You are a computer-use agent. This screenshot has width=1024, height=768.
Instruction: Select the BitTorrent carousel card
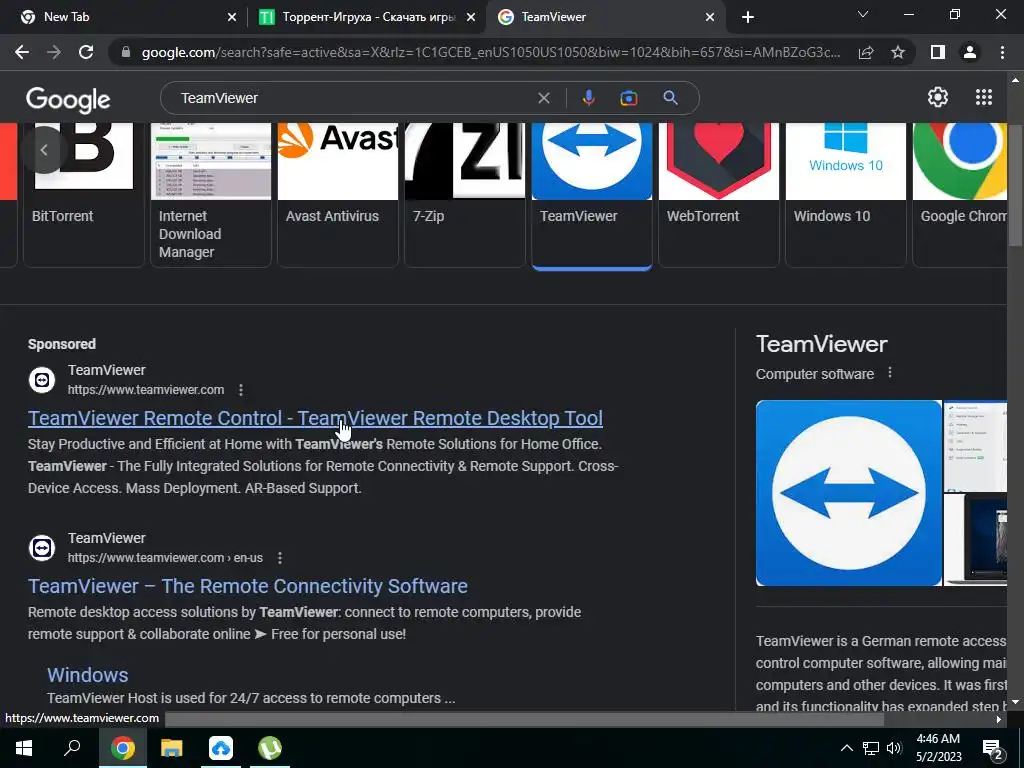tap(84, 195)
